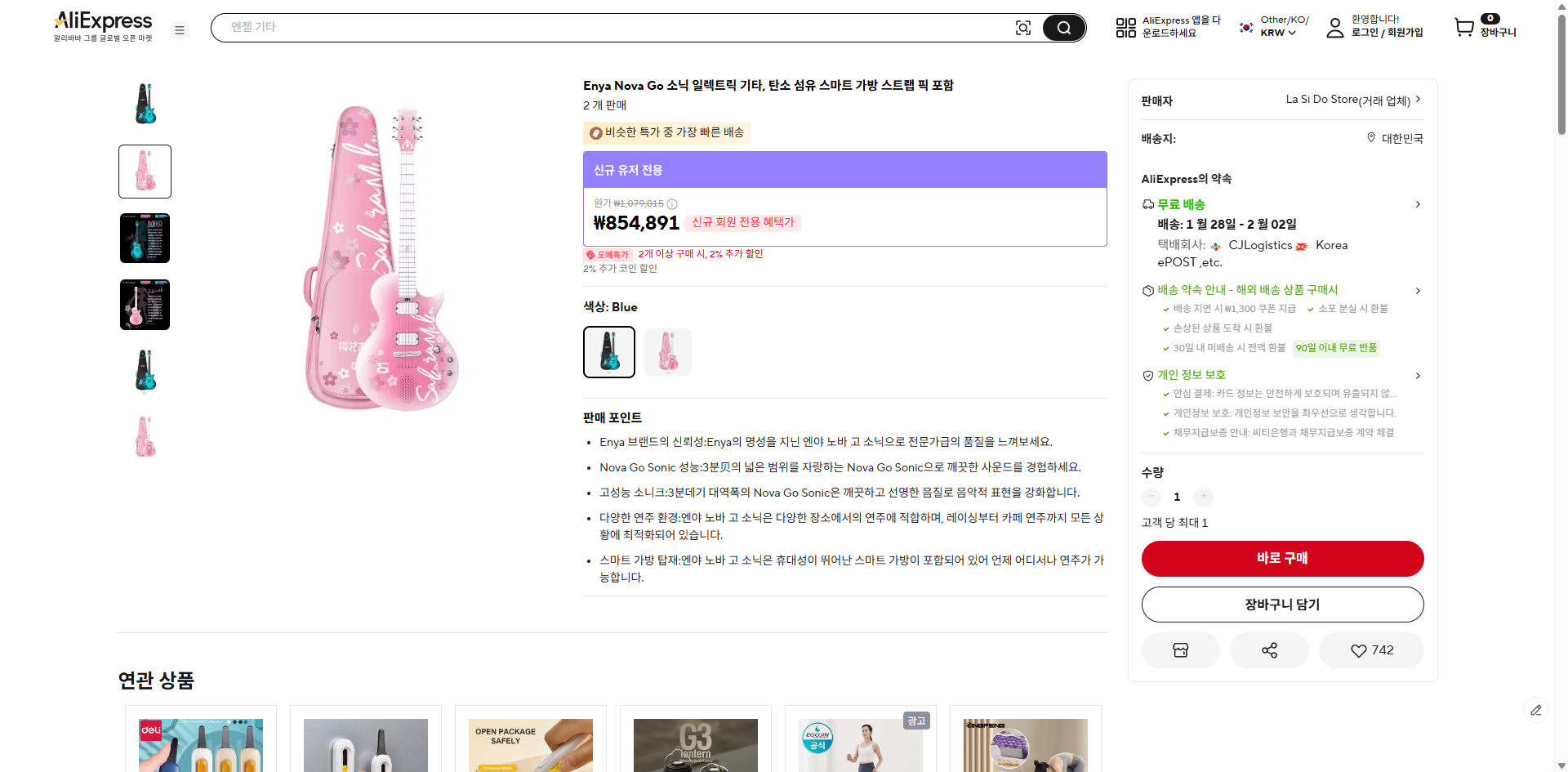This screenshot has height=772, width=1568.
Task: Click the search magnifier button
Action: coord(1062,27)
